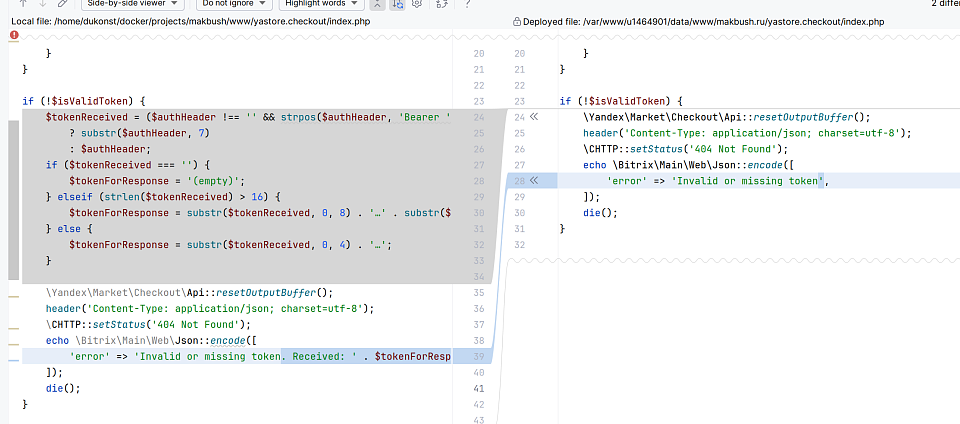Apply change arrows at line 24
Screen dimensions: 960x424
tap(533, 117)
